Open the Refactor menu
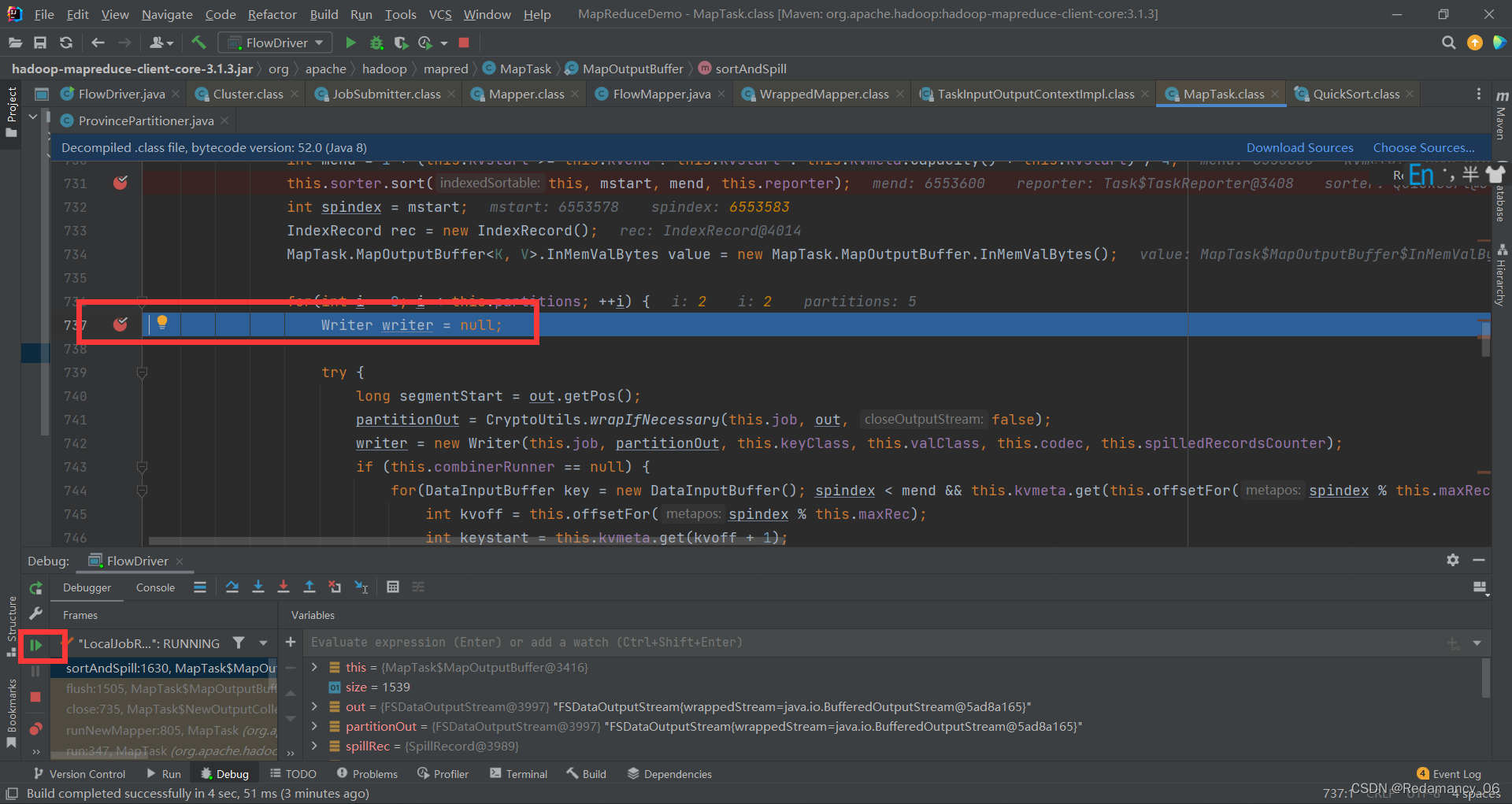 click(272, 14)
